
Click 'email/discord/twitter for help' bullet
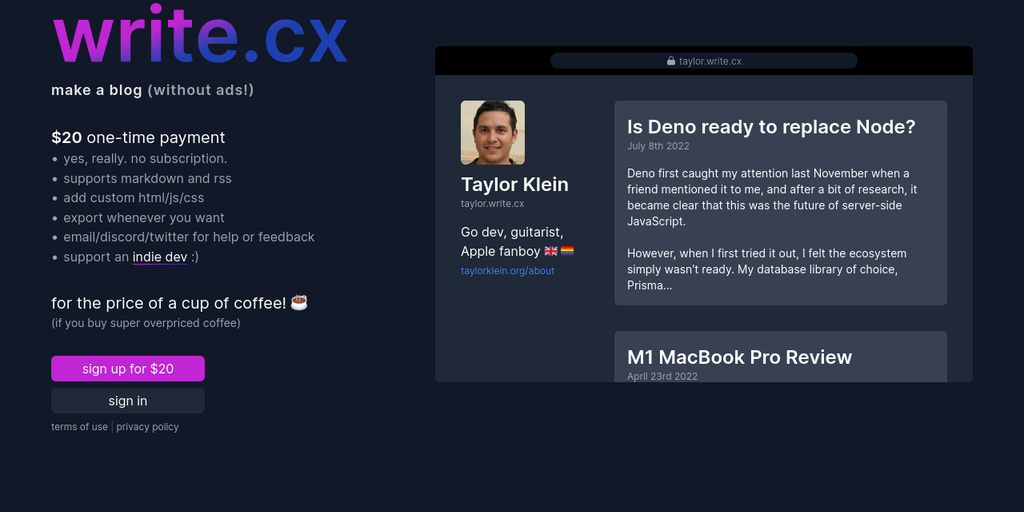[189, 237]
